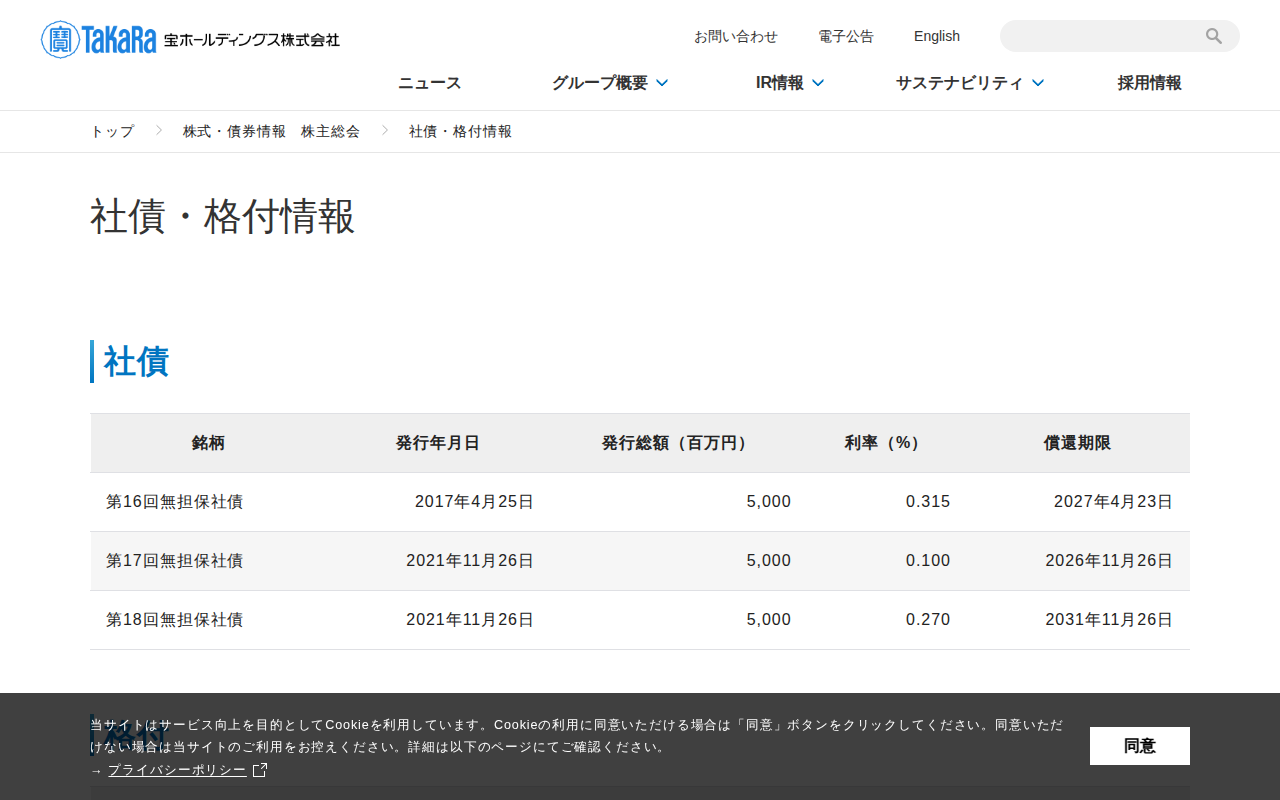Click the 同意 cookie consent button
Image resolution: width=1280 pixels, height=800 pixels.
(x=1140, y=746)
